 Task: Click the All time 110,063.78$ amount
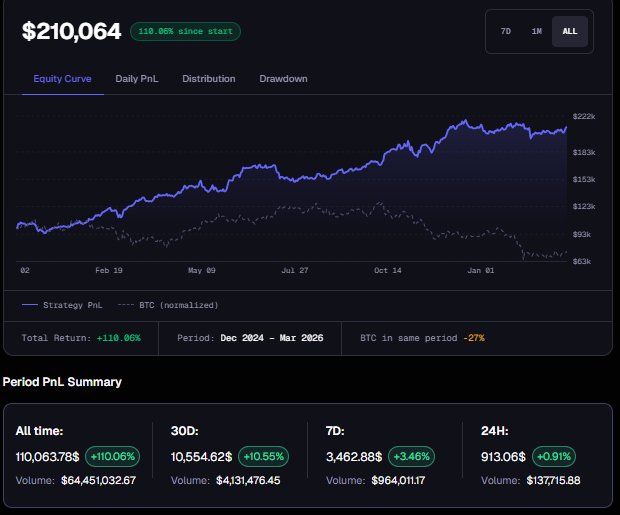(x=47, y=457)
